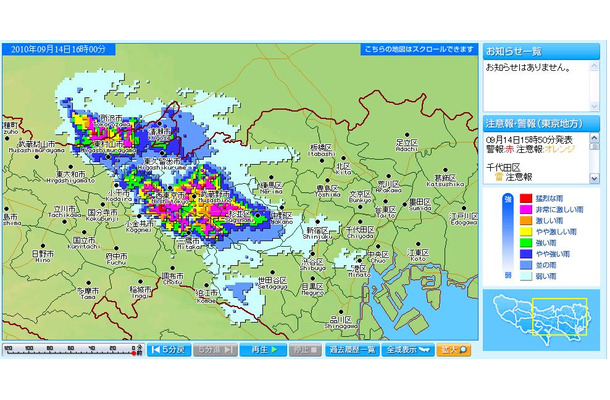Click the 墨田区 Sumida label on the map

[420, 205]
